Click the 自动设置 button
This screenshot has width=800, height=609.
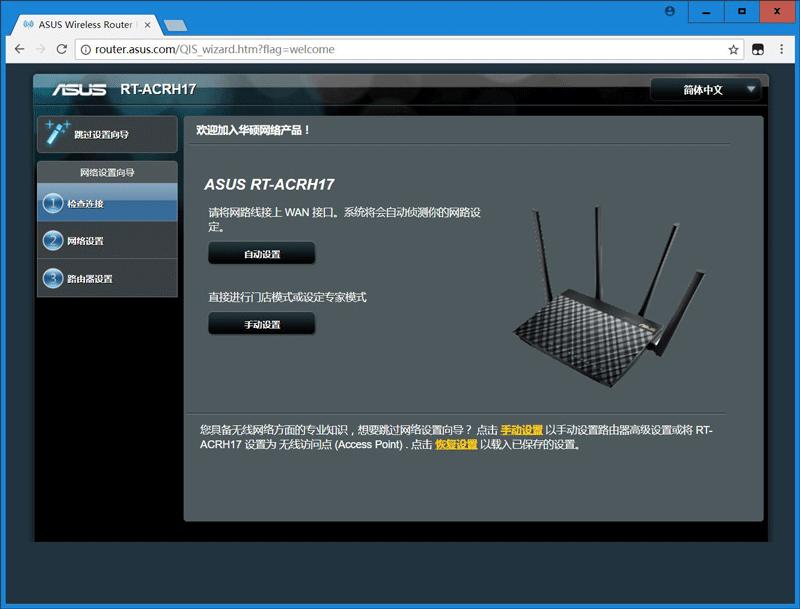[x=262, y=253]
